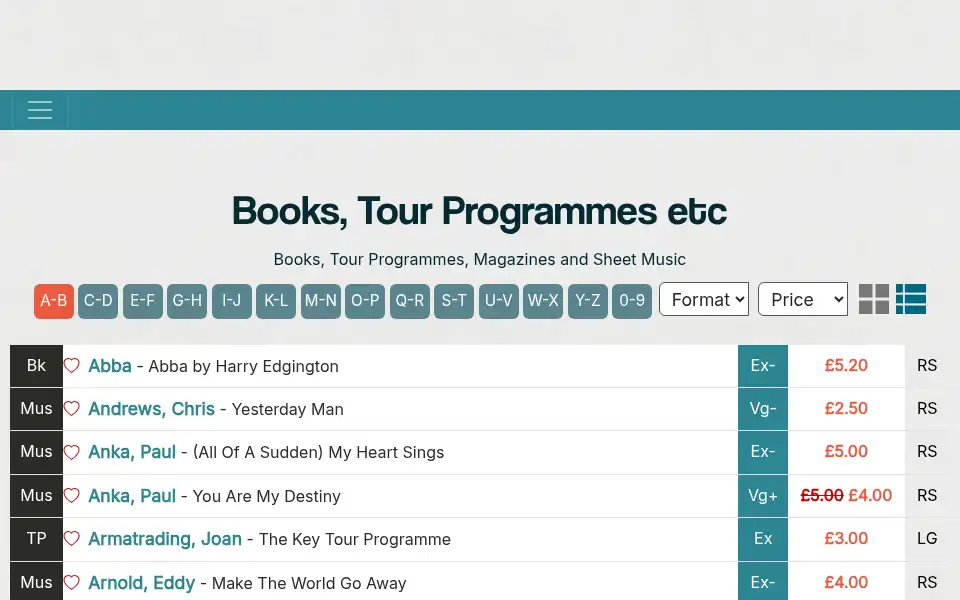Image resolution: width=960 pixels, height=600 pixels.
Task: Favourite the Abba by Harry Edgington book
Action: [72, 366]
